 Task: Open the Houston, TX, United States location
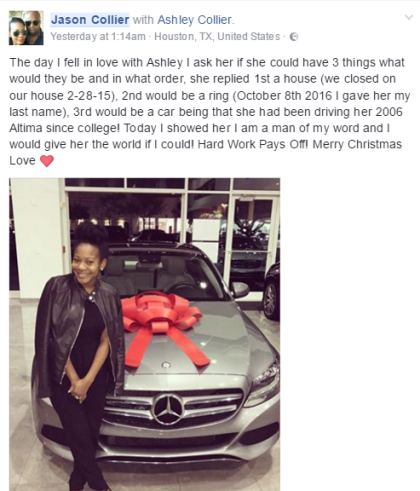pyautogui.click(x=217, y=36)
